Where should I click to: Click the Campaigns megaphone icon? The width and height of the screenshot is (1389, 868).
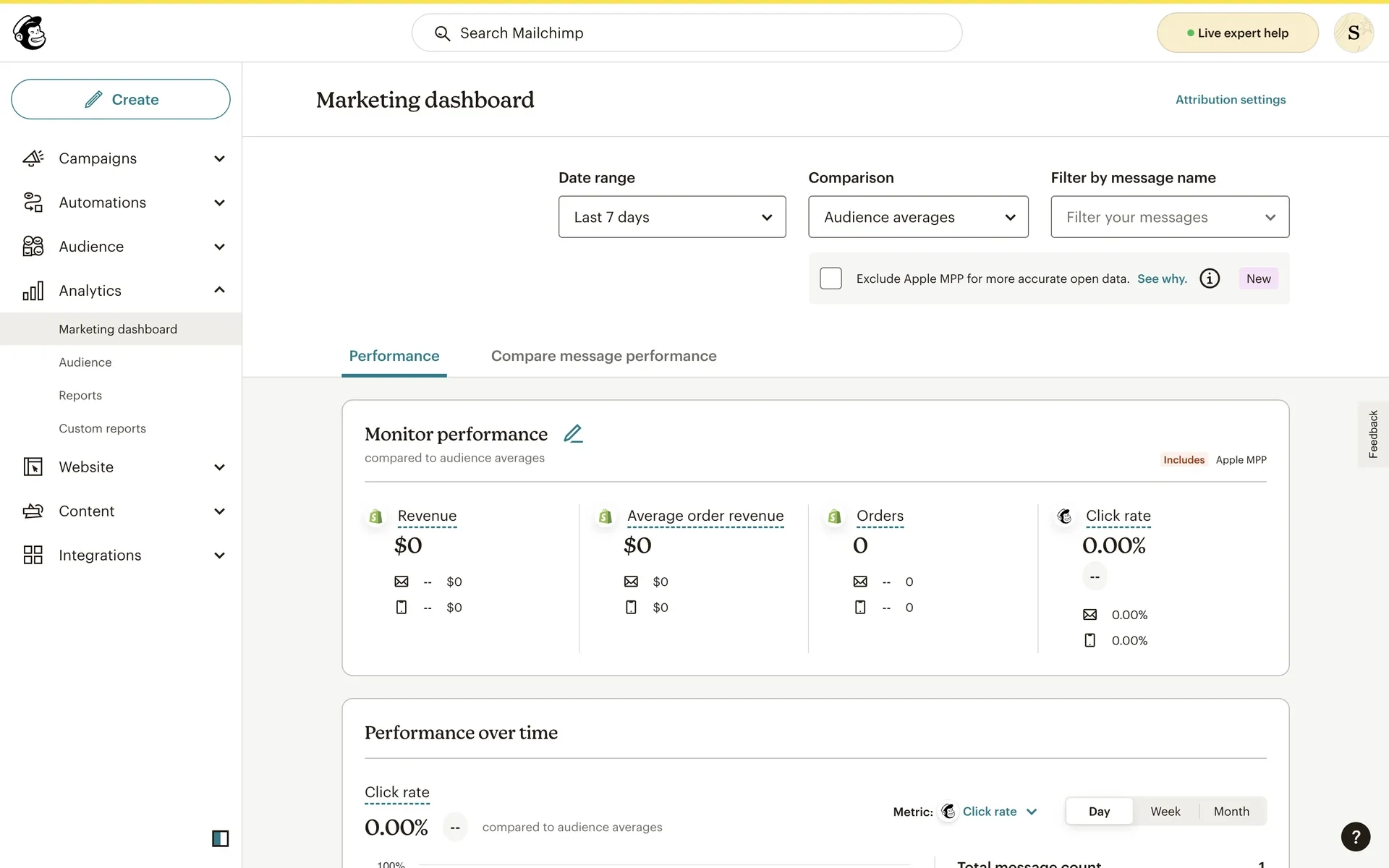point(33,158)
